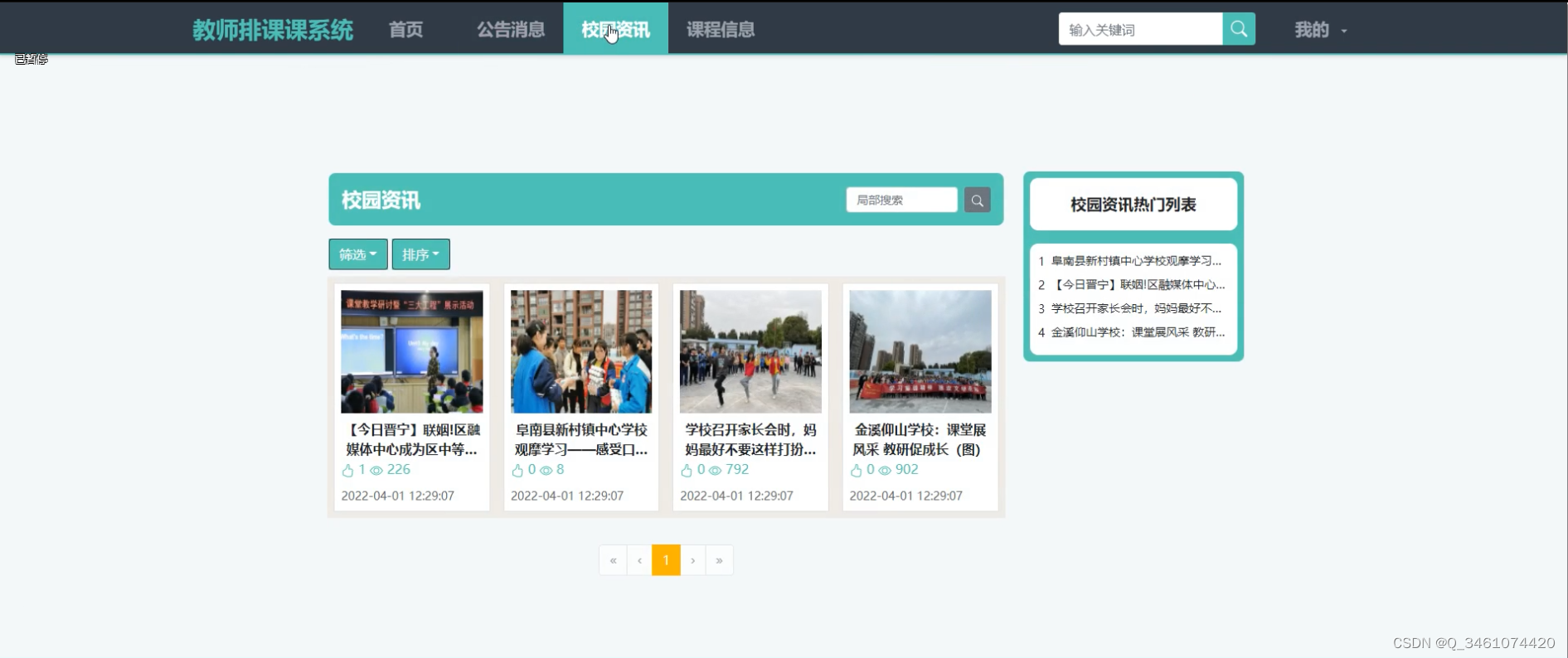Click the 校园资讯热门列表 heading
1568x658 pixels.
pyautogui.click(x=1133, y=205)
